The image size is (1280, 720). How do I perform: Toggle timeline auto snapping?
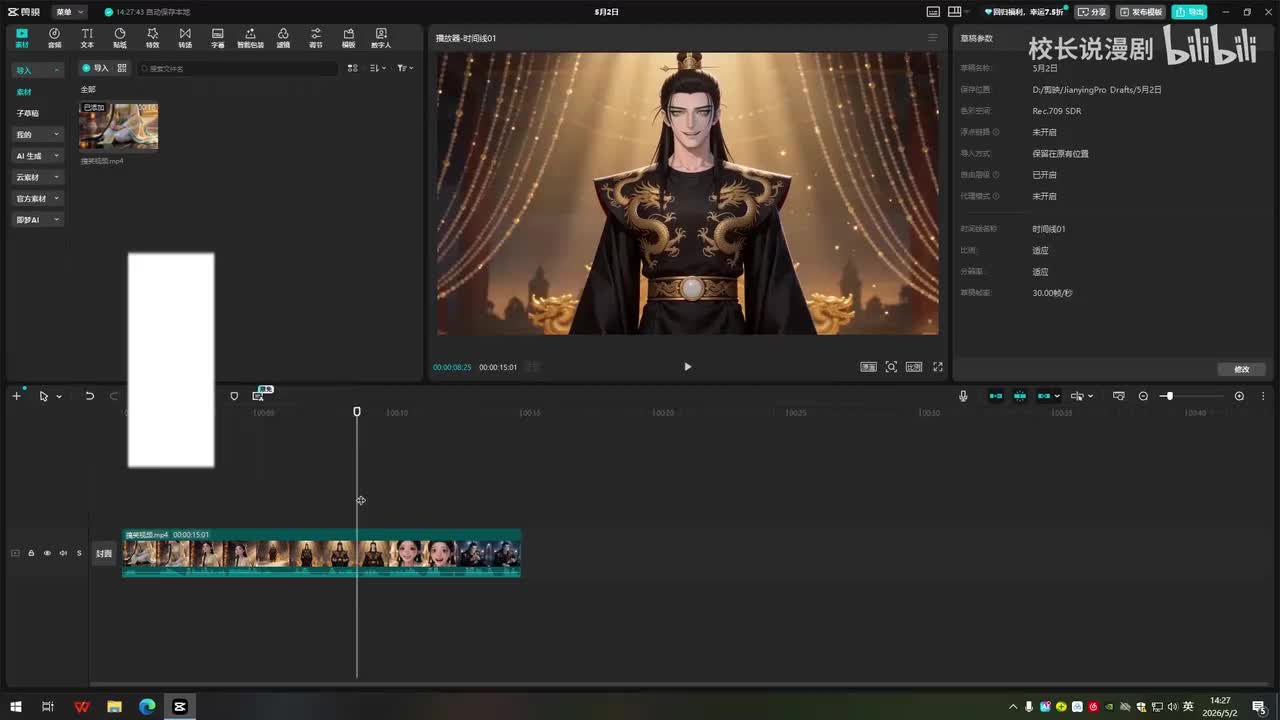click(1020, 396)
